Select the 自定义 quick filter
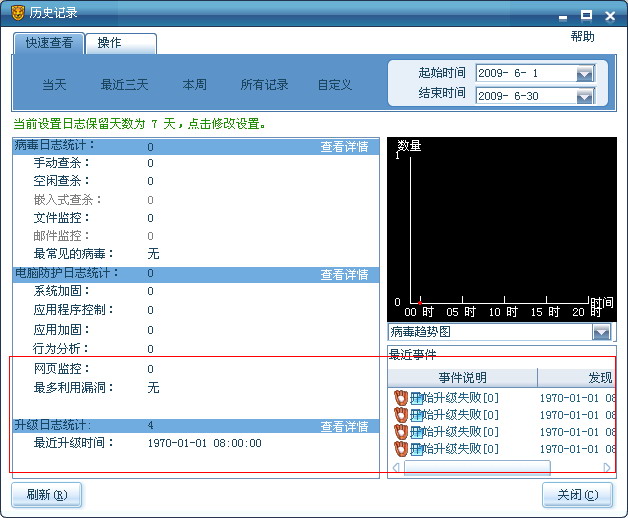This screenshot has height=518, width=628. tap(335, 85)
